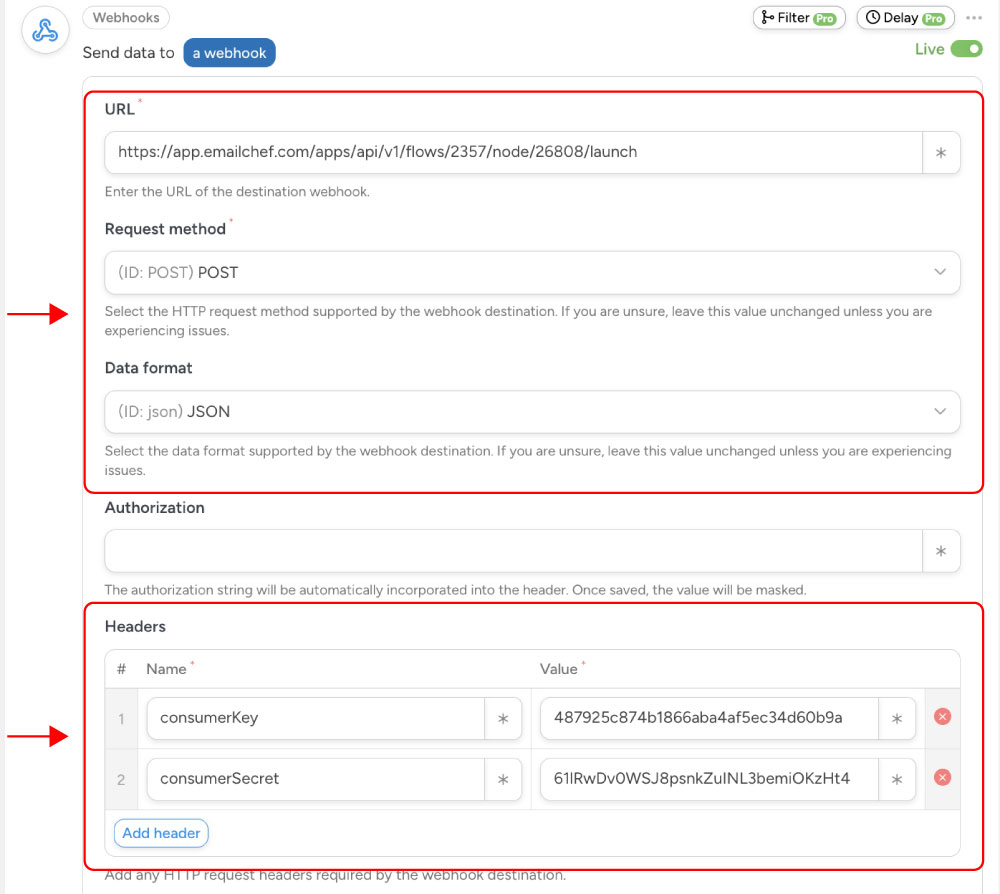Select the 'a webhook' destination button
The width and height of the screenshot is (1000, 894).
(229, 52)
